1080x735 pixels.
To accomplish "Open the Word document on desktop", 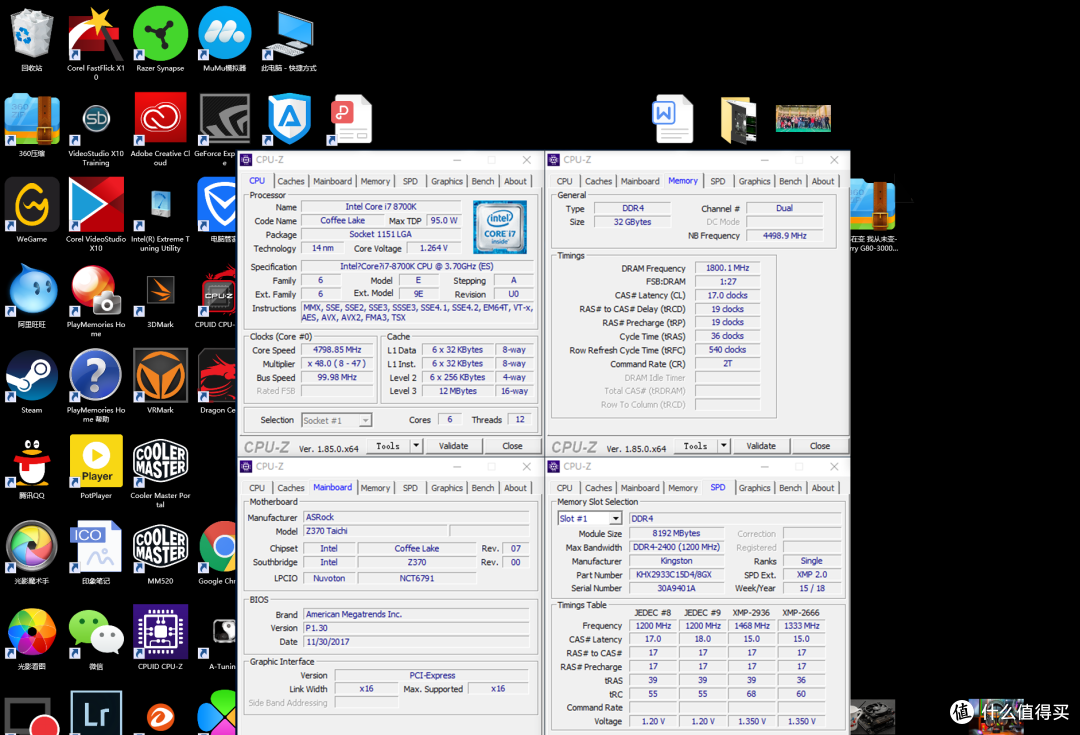I will [672, 118].
